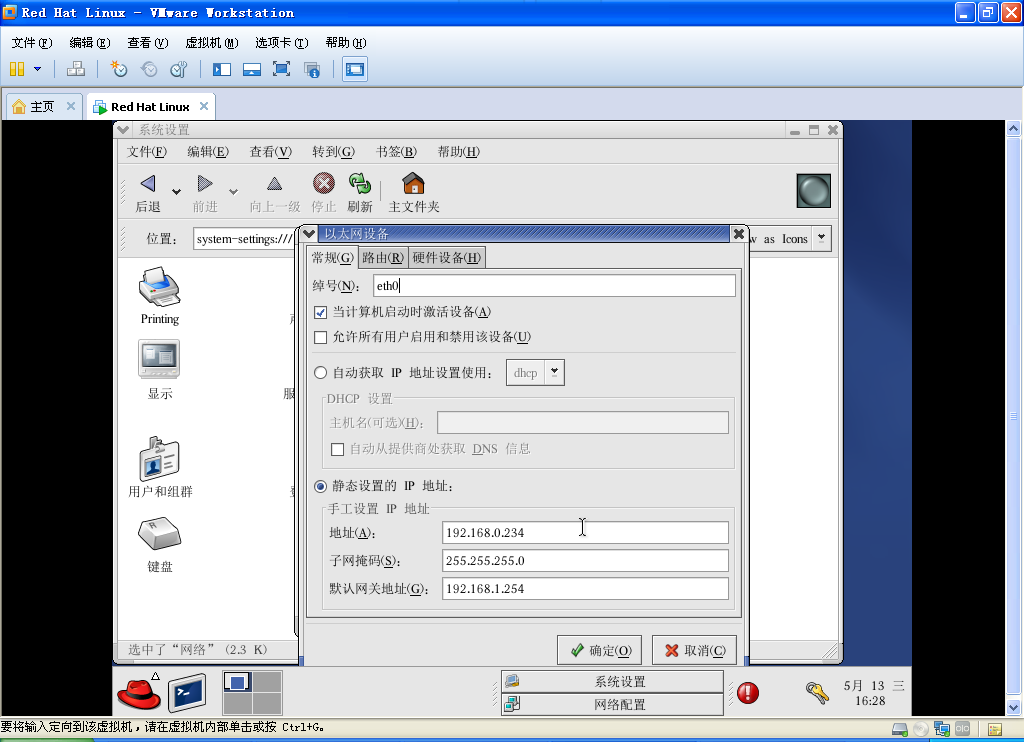Viewport: 1024px width, 742px height.
Task: Click the send Ctrl+Alt+Del network icon
Action: pyautogui.click(x=76, y=69)
